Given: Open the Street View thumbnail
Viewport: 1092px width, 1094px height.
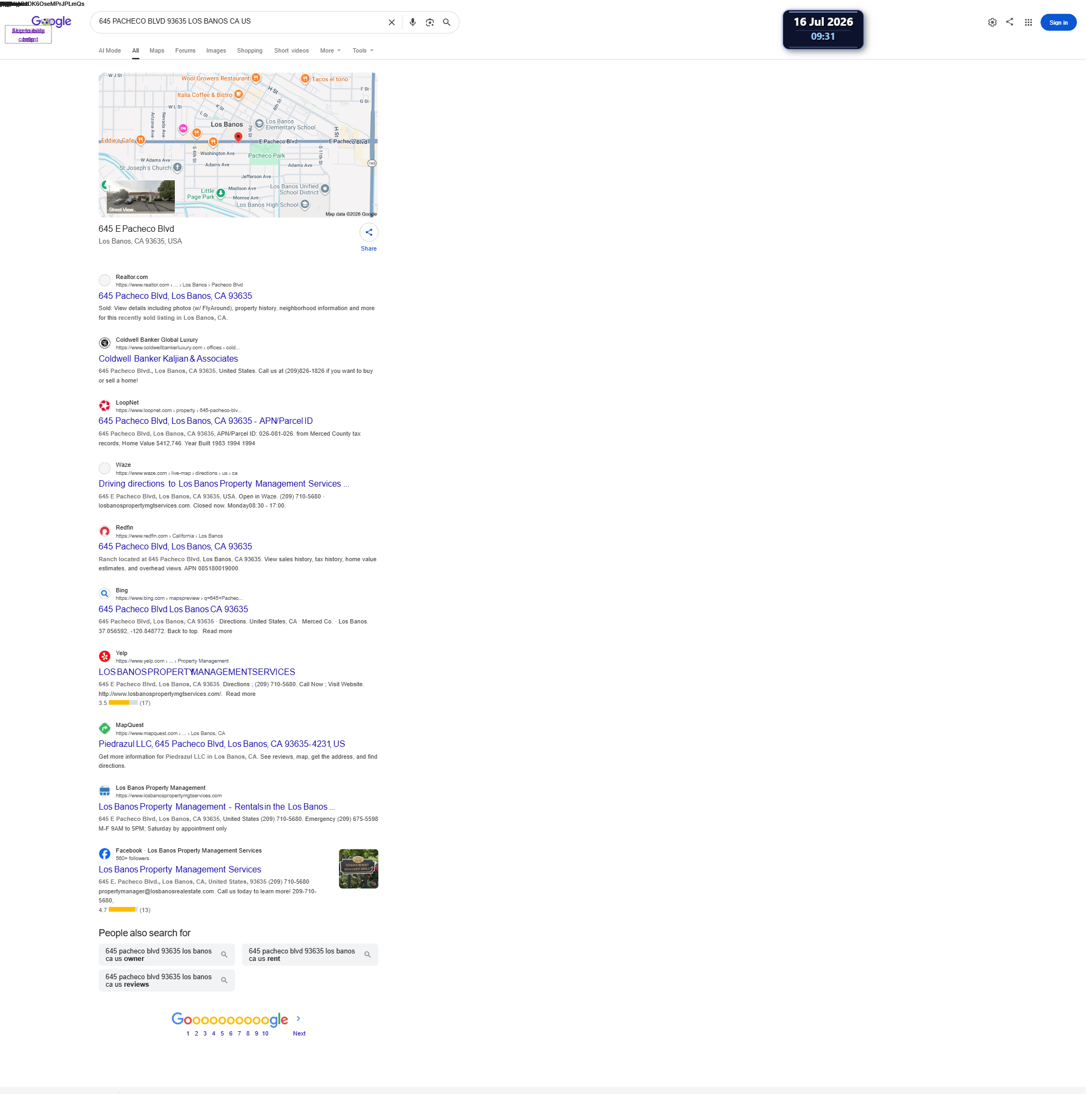Looking at the screenshot, I should click(x=142, y=197).
